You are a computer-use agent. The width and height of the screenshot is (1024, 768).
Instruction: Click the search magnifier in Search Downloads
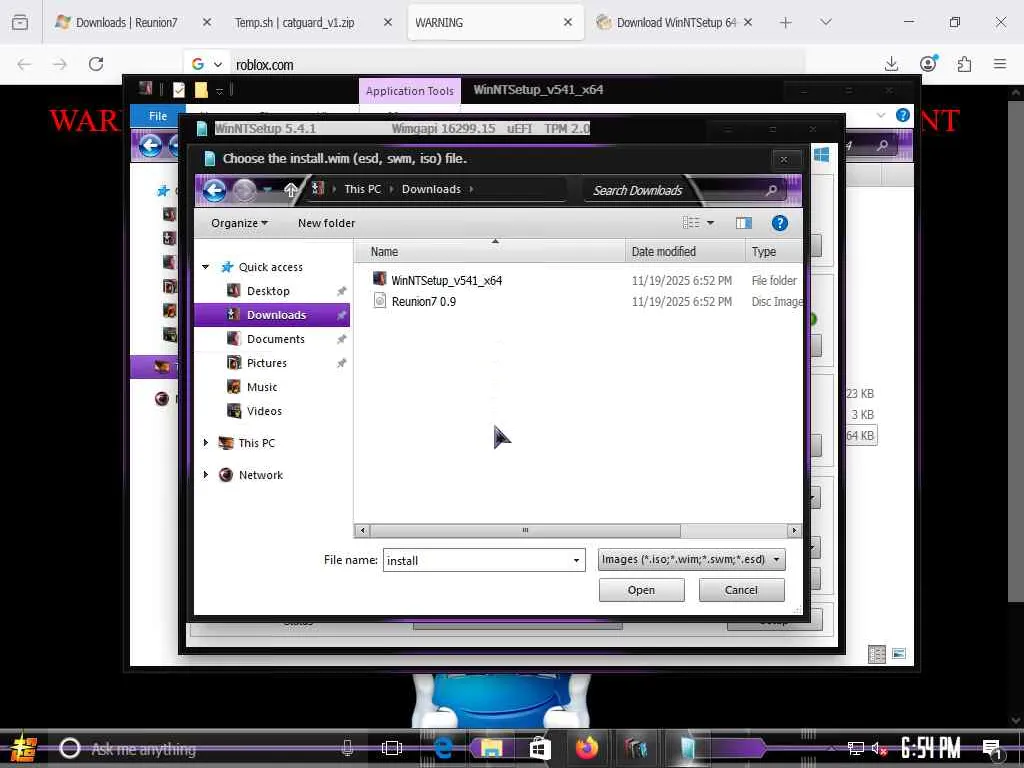[771, 190]
